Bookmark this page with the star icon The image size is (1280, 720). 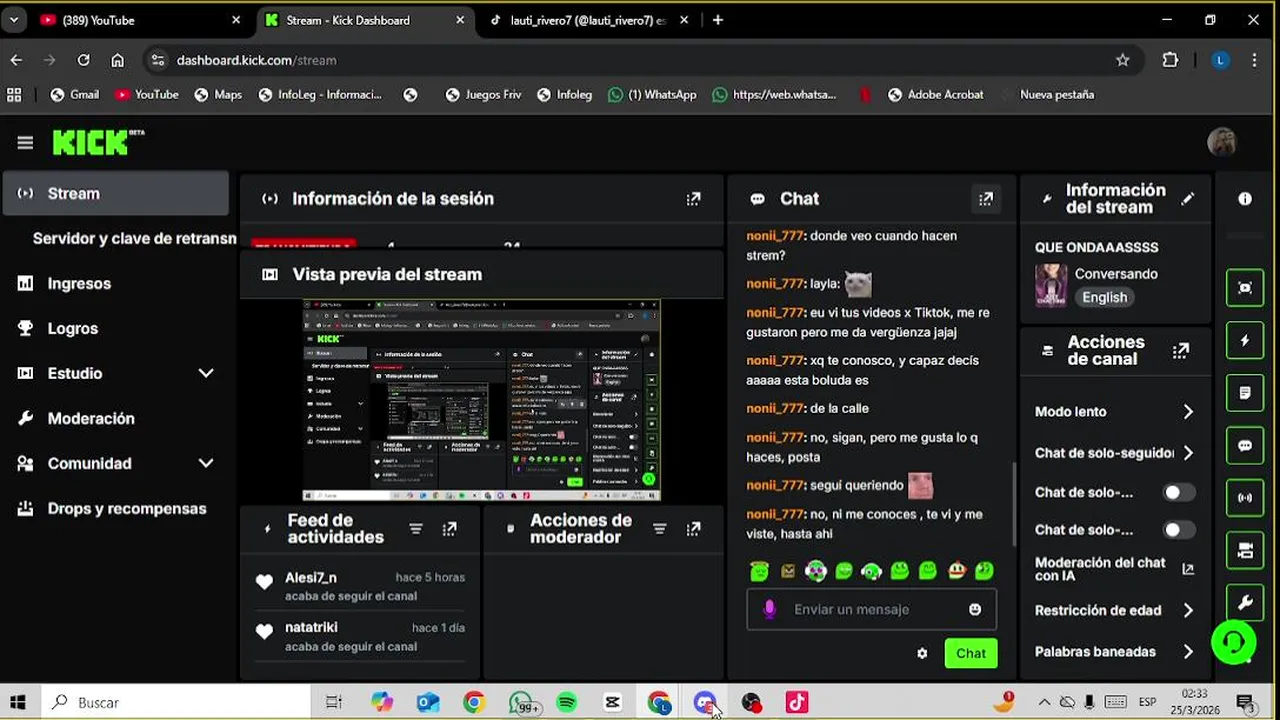point(1123,60)
